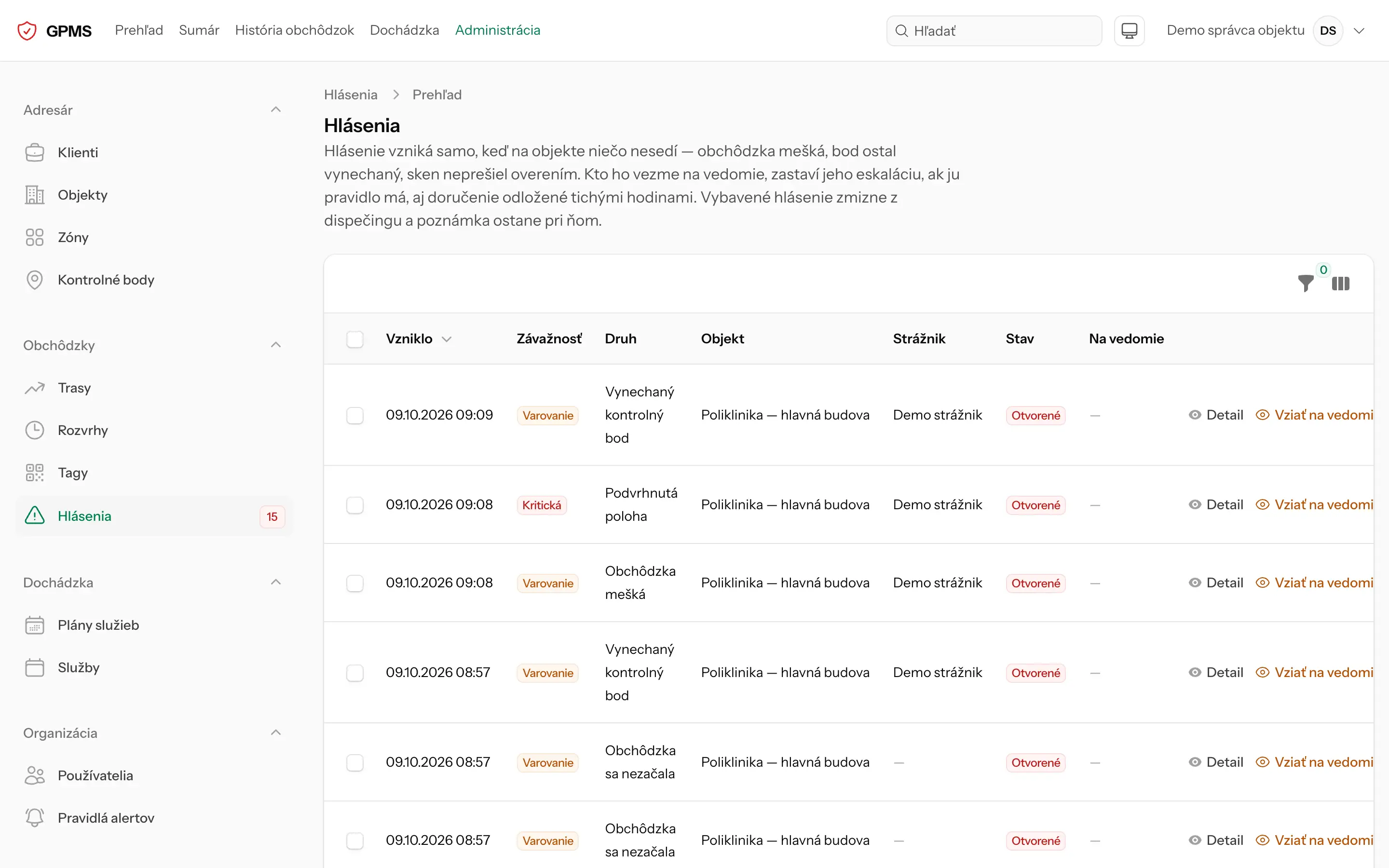Open the Plány služieb calendar icon

[x=34, y=625]
